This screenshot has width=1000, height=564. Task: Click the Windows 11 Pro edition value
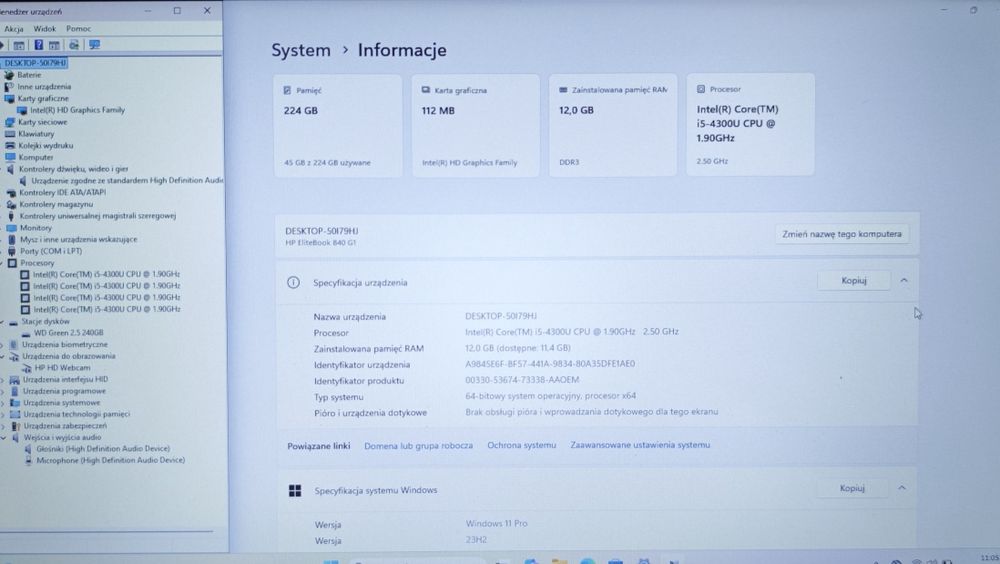[x=496, y=523]
